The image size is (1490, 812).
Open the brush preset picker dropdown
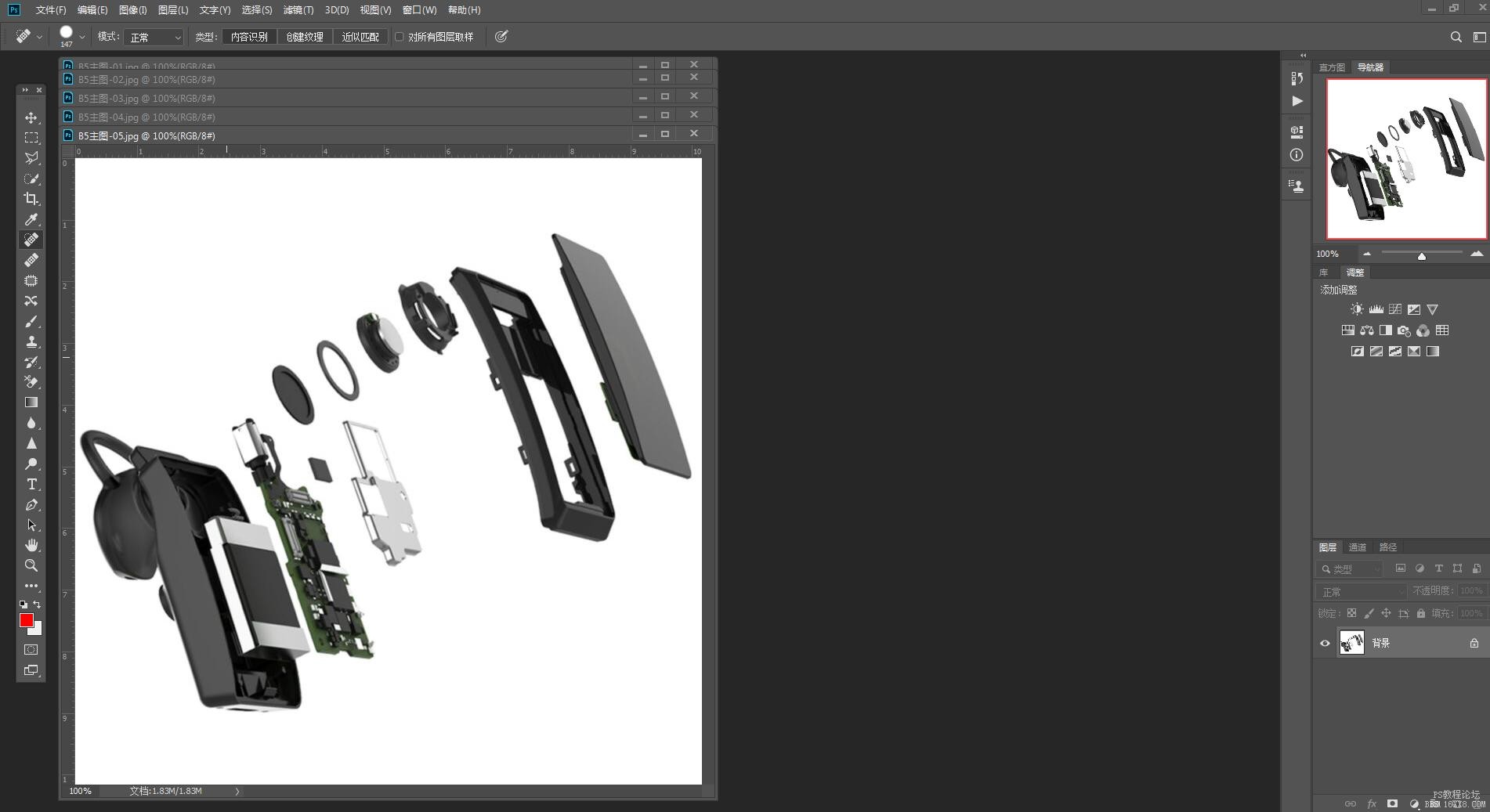pyautogui.click(x=82, y=37)
